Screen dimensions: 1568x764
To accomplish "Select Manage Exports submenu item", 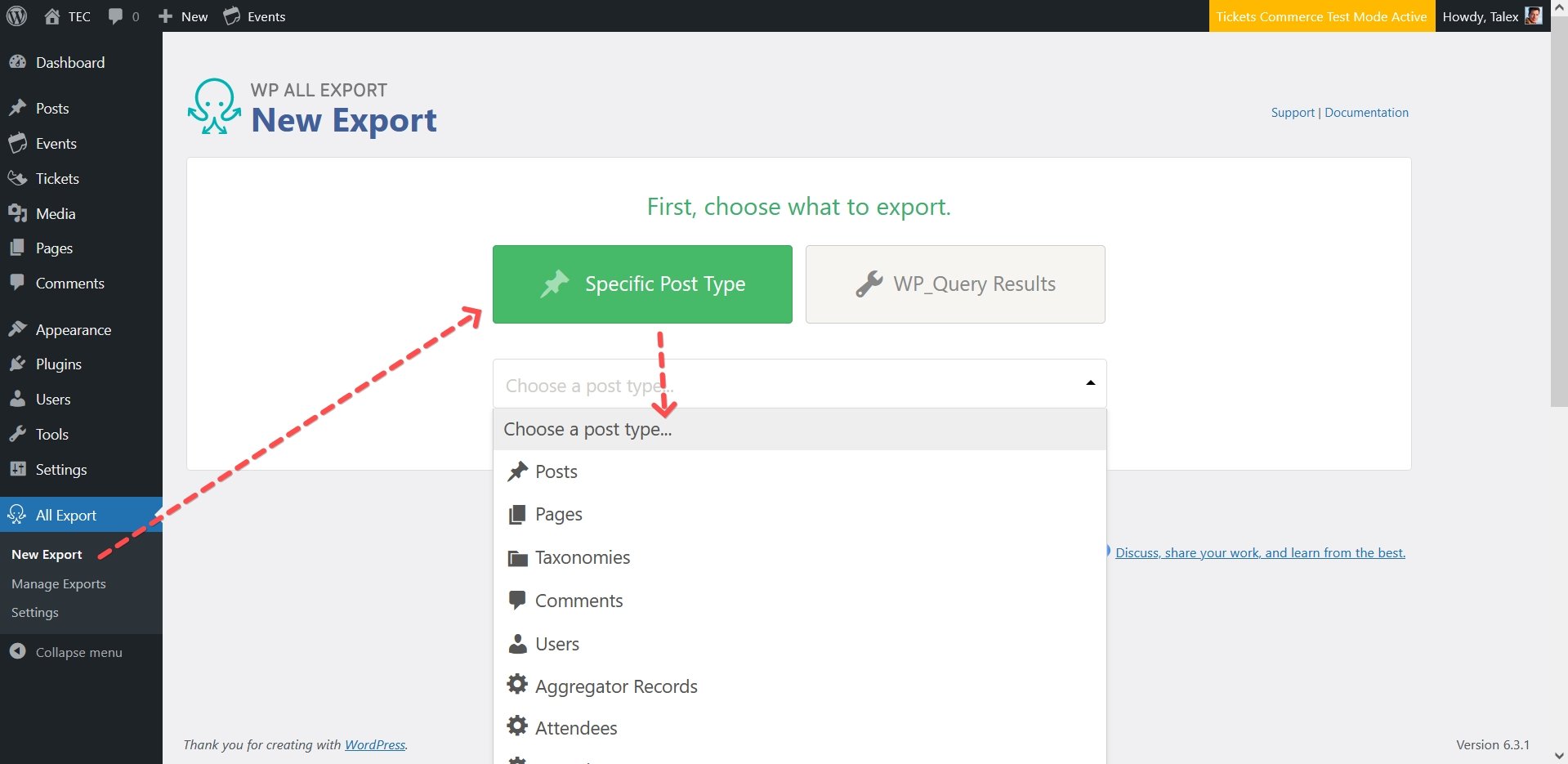I will point(58,583).
